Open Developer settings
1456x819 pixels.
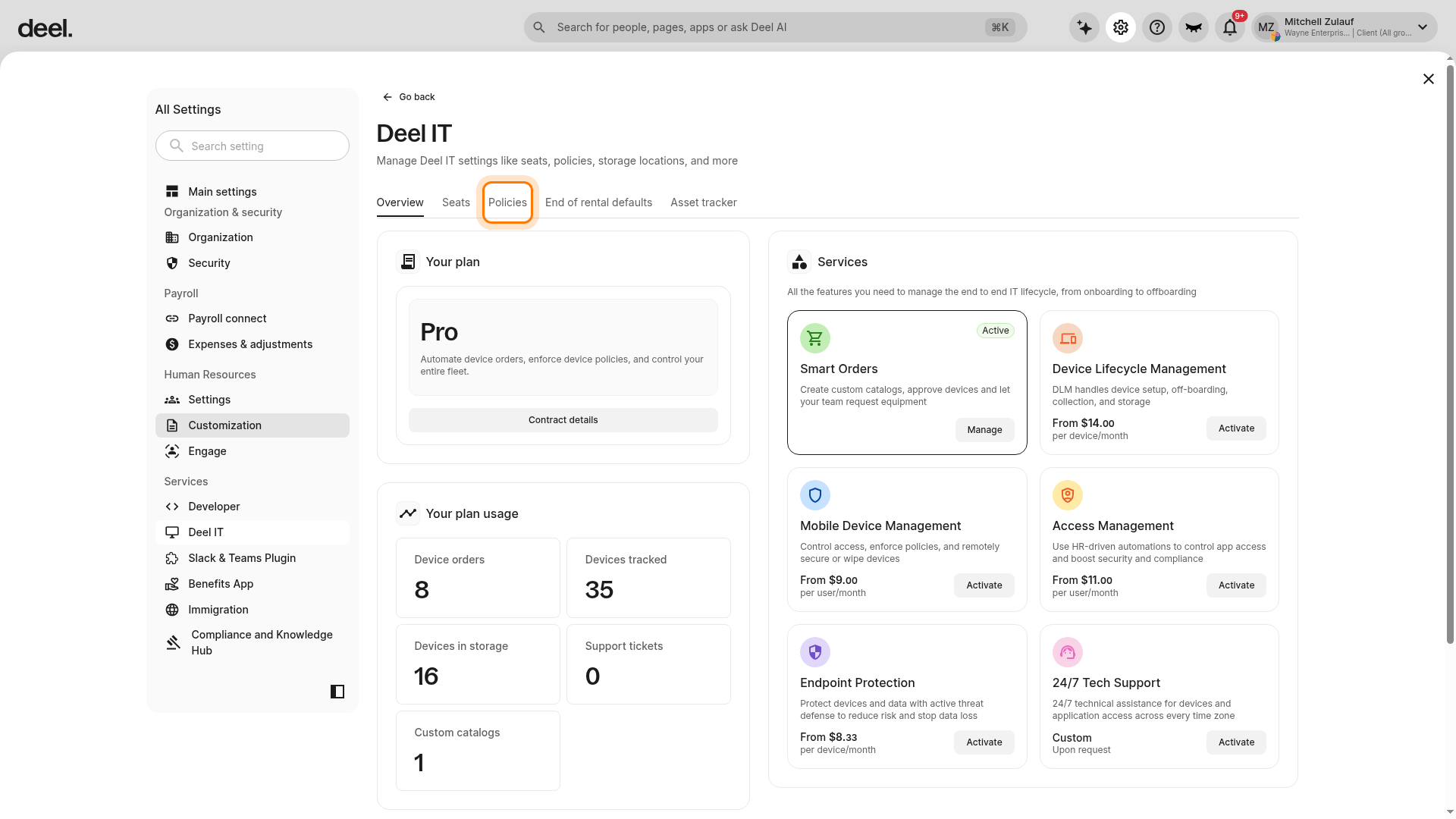[x=253, y=507]
